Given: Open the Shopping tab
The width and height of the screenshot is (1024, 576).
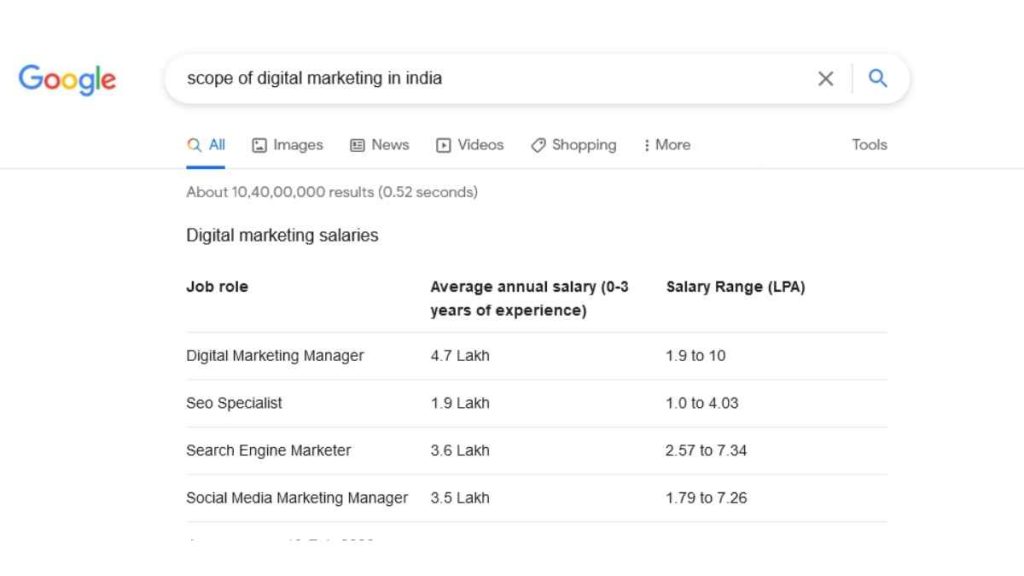Looking at the screenshot, I should coord(573,145).
